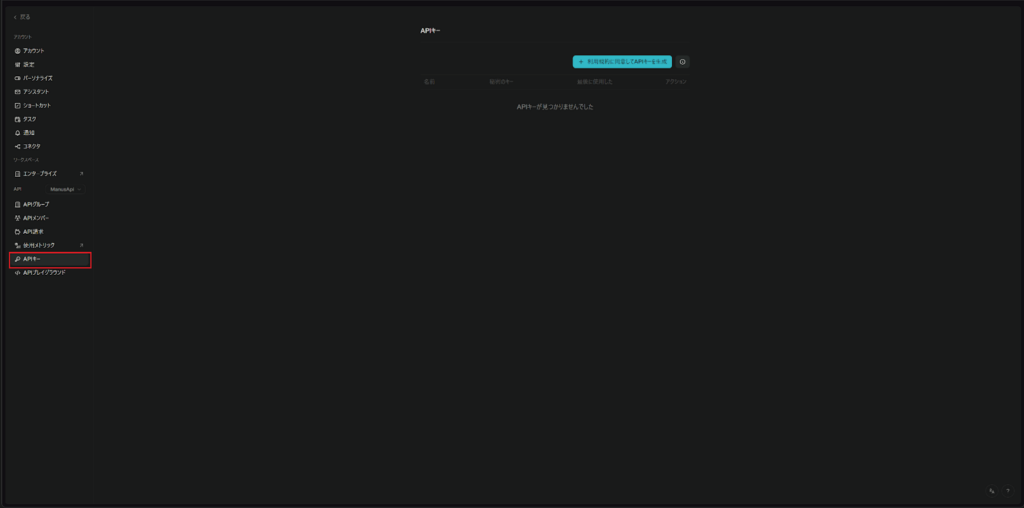Image resolution: width=1024 pixels, height=508 pixels.
Task: Open the タスク menu item
Action: tap(30, 119)
